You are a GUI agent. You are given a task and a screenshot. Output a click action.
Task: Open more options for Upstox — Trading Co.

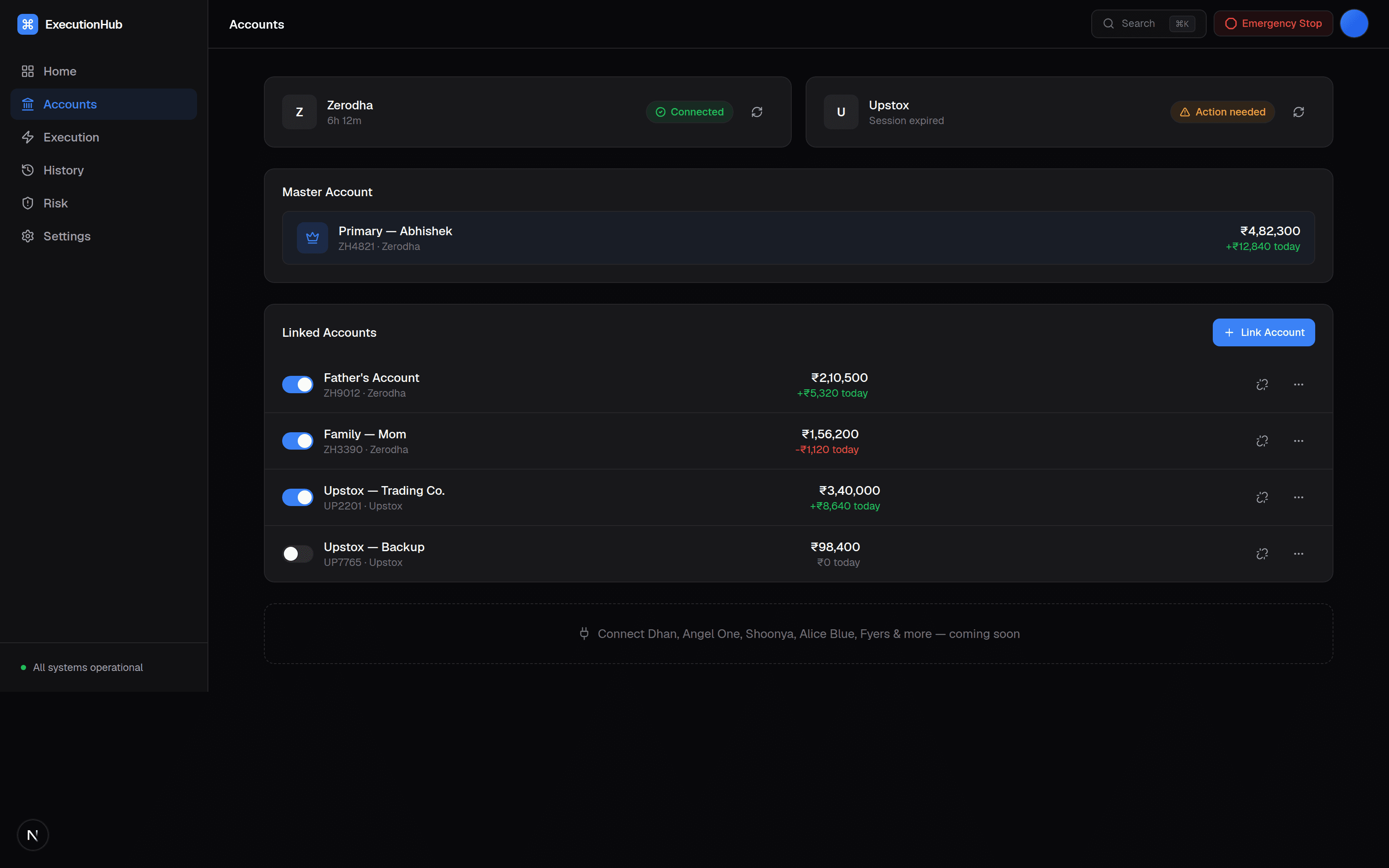(x=1298, y=497)
